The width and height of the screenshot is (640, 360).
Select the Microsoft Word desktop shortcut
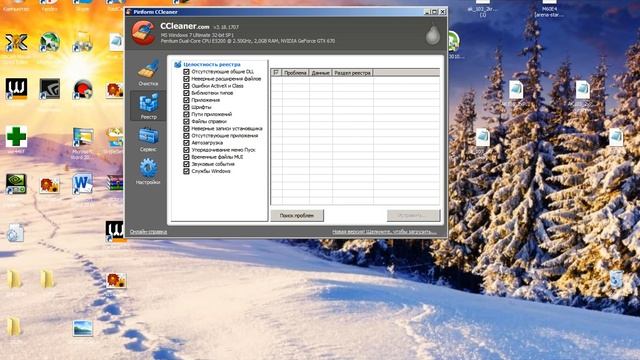coord(82,184)
